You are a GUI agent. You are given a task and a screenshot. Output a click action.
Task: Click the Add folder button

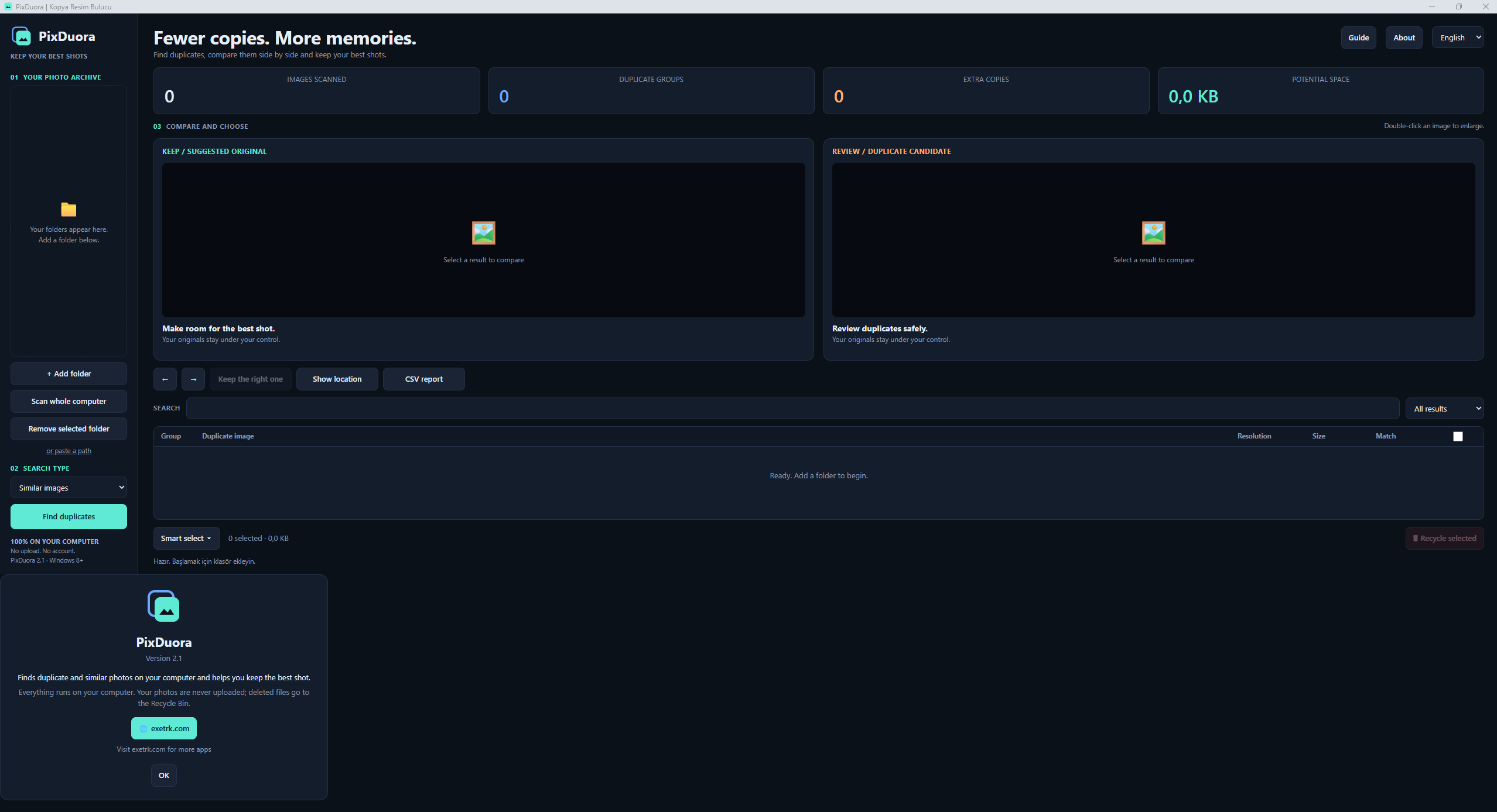tap(69, 374)
